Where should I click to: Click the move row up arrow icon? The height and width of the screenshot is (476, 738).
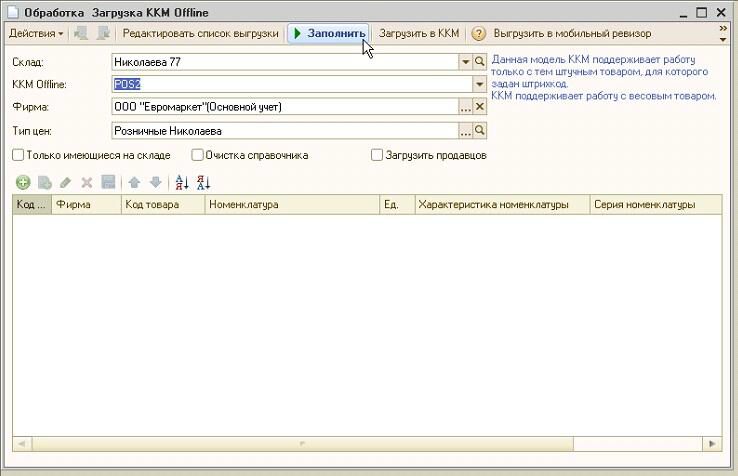[134, 182]
